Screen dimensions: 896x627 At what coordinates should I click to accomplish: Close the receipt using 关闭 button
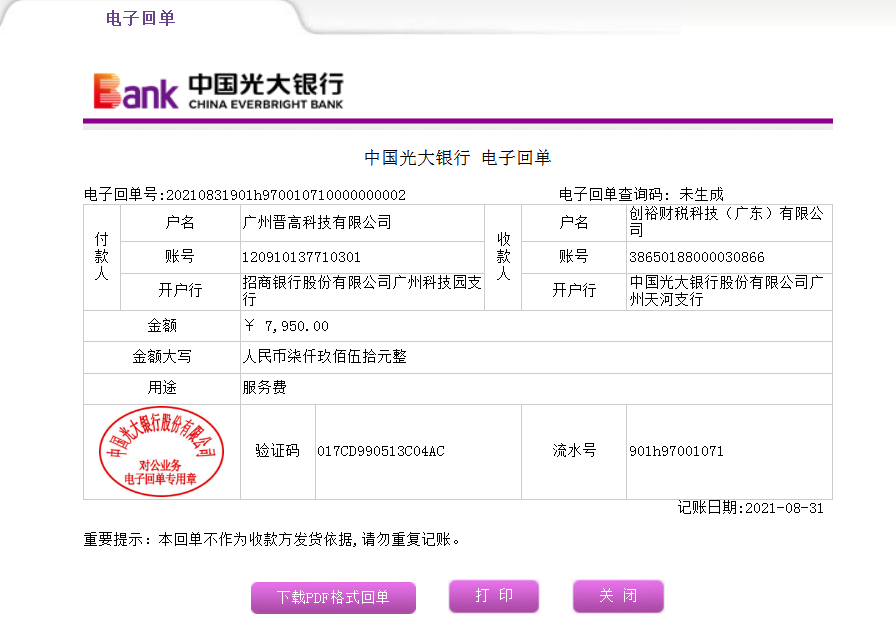pyautogui.click(x=618, y=596)
